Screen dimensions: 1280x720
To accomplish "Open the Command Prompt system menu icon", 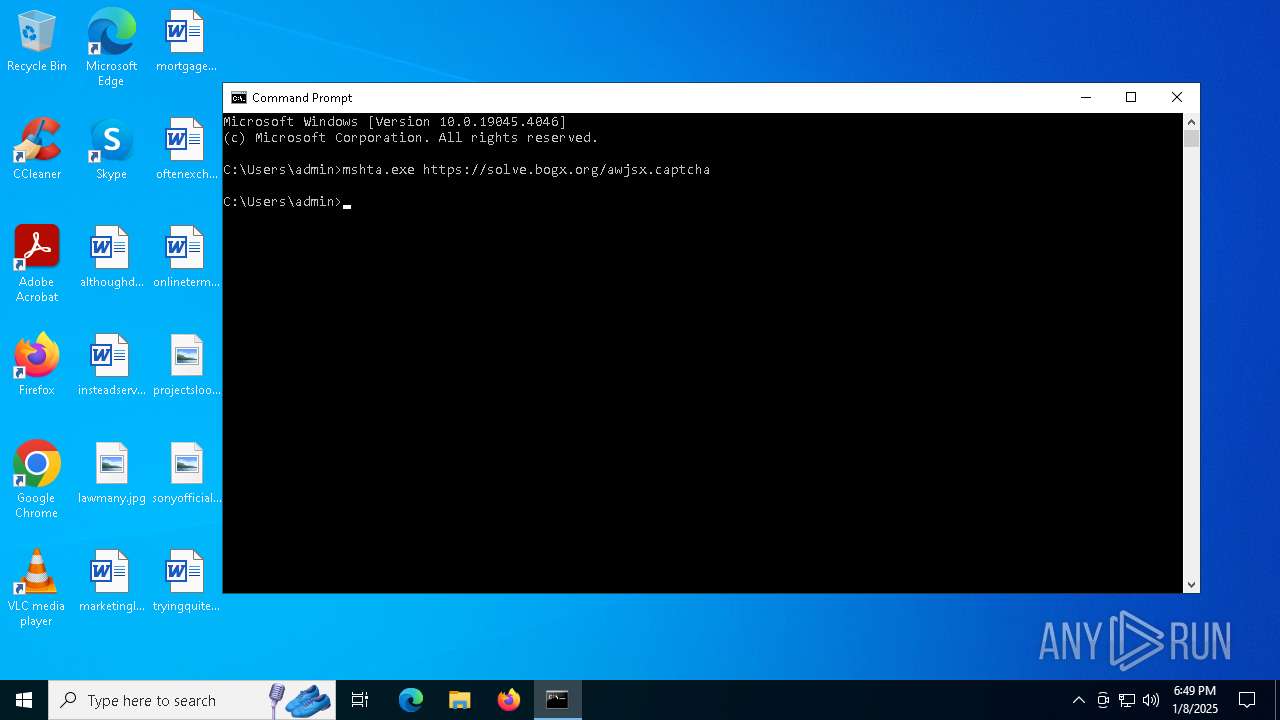I will [239, 98].
